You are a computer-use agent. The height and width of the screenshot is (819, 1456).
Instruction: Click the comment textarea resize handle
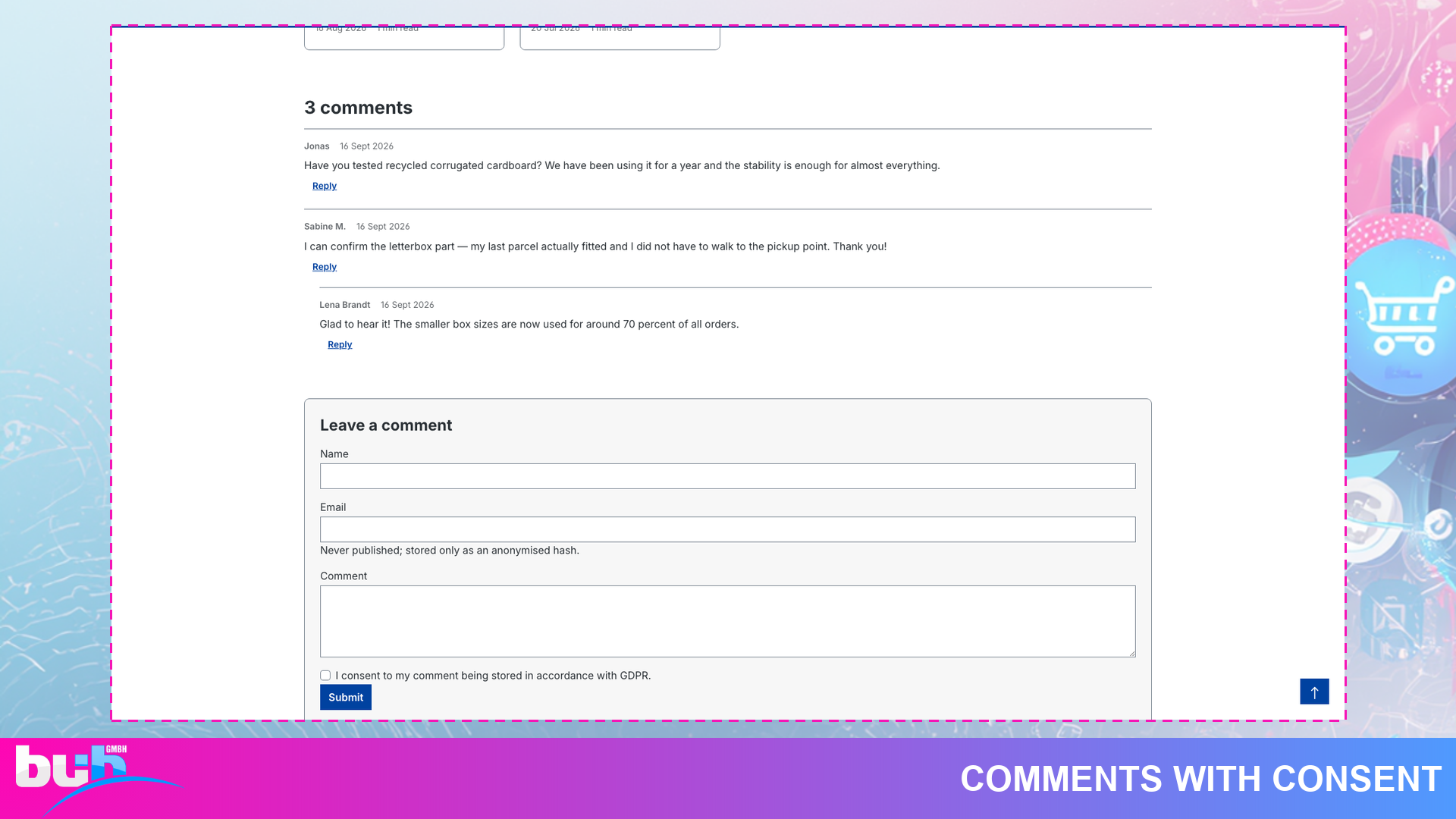(x=1131, y=652)
